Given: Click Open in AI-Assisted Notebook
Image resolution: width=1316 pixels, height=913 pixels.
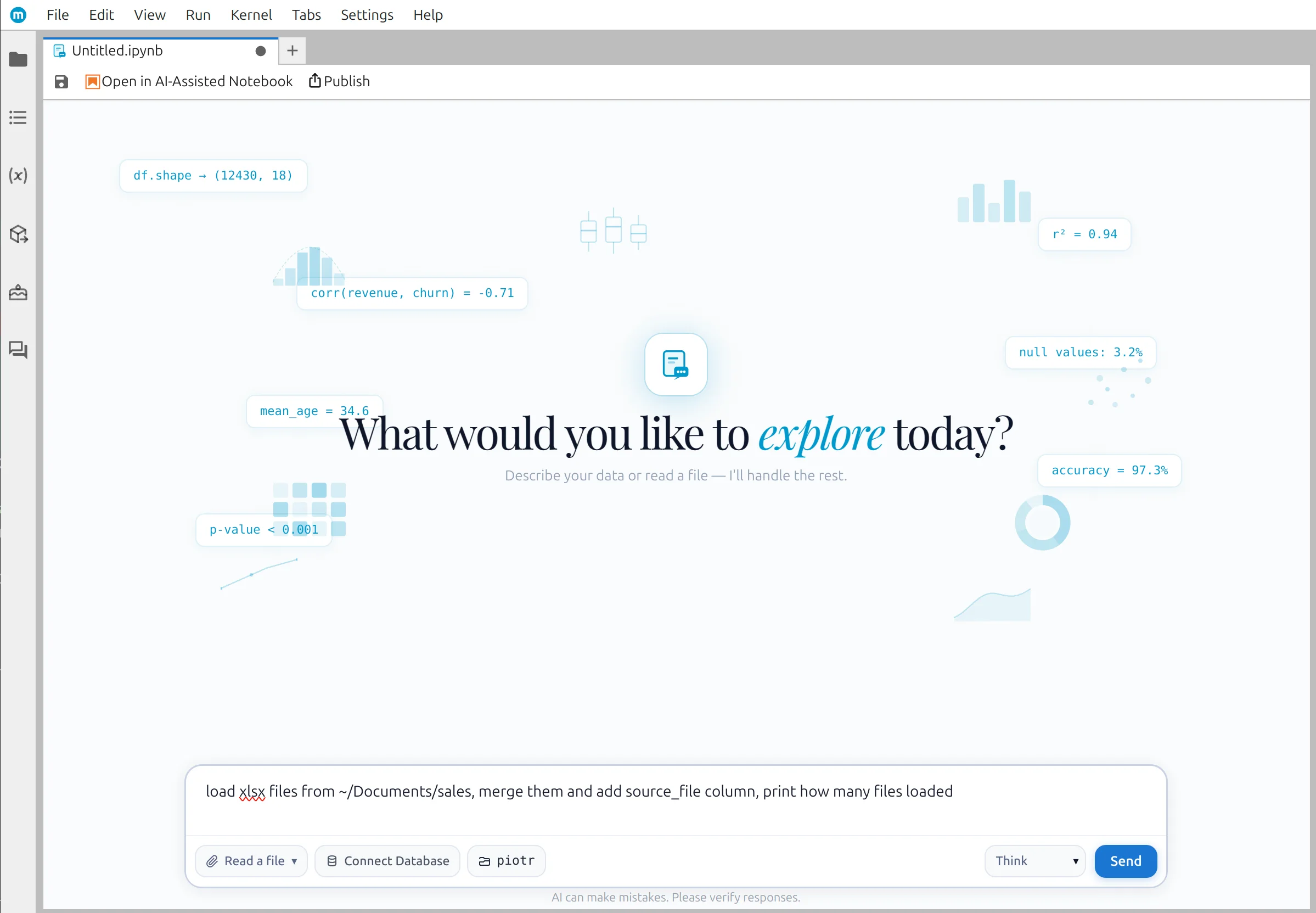Looking at the screenshot, I should pyautogui.click(x=189, y=82).
